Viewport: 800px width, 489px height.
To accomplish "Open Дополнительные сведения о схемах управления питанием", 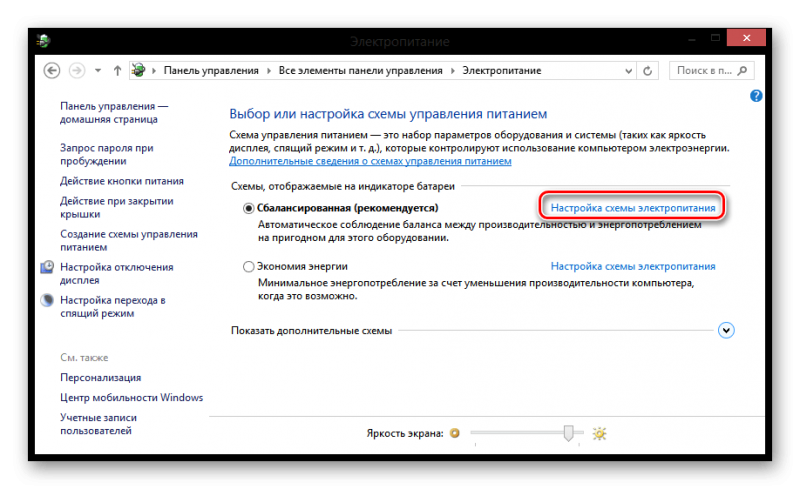I will [370, 161].
